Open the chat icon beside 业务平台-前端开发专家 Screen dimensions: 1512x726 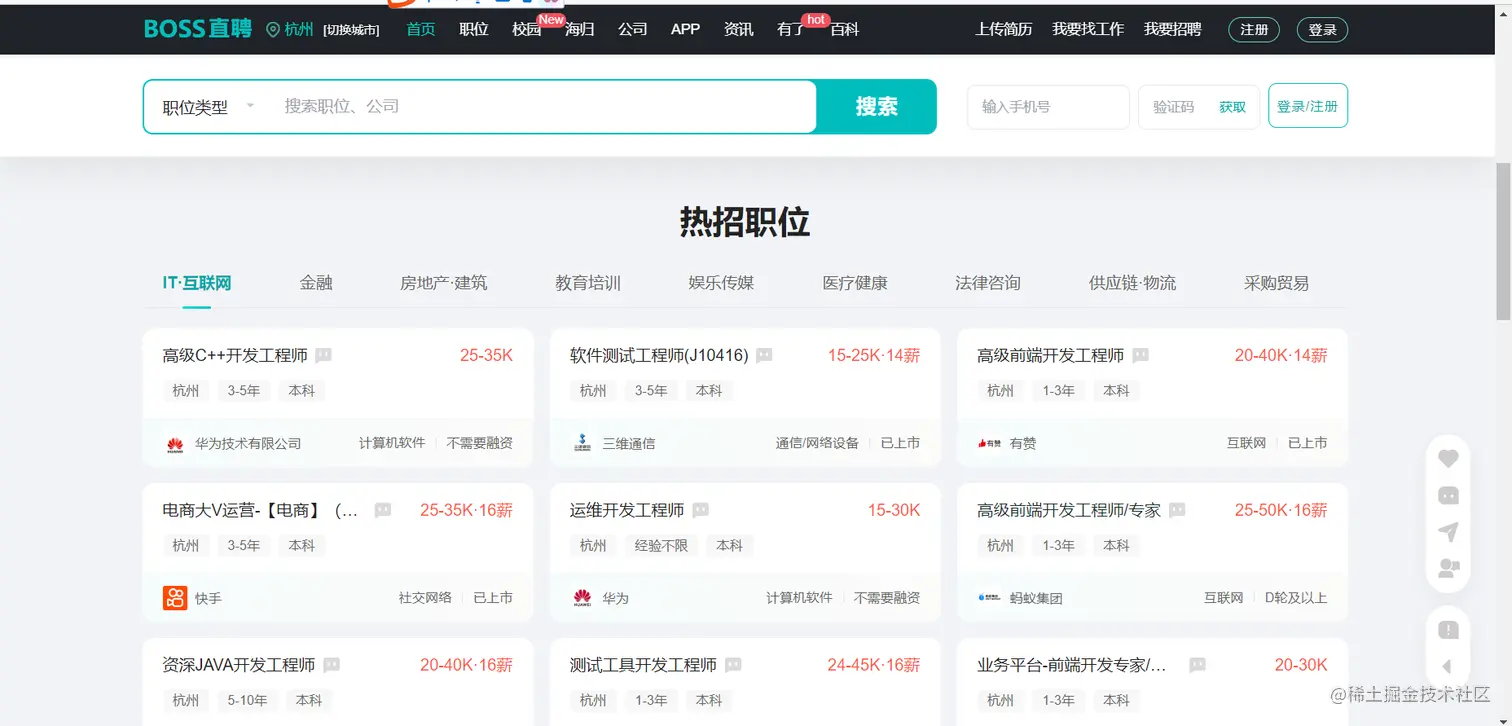click(1197, 665)
